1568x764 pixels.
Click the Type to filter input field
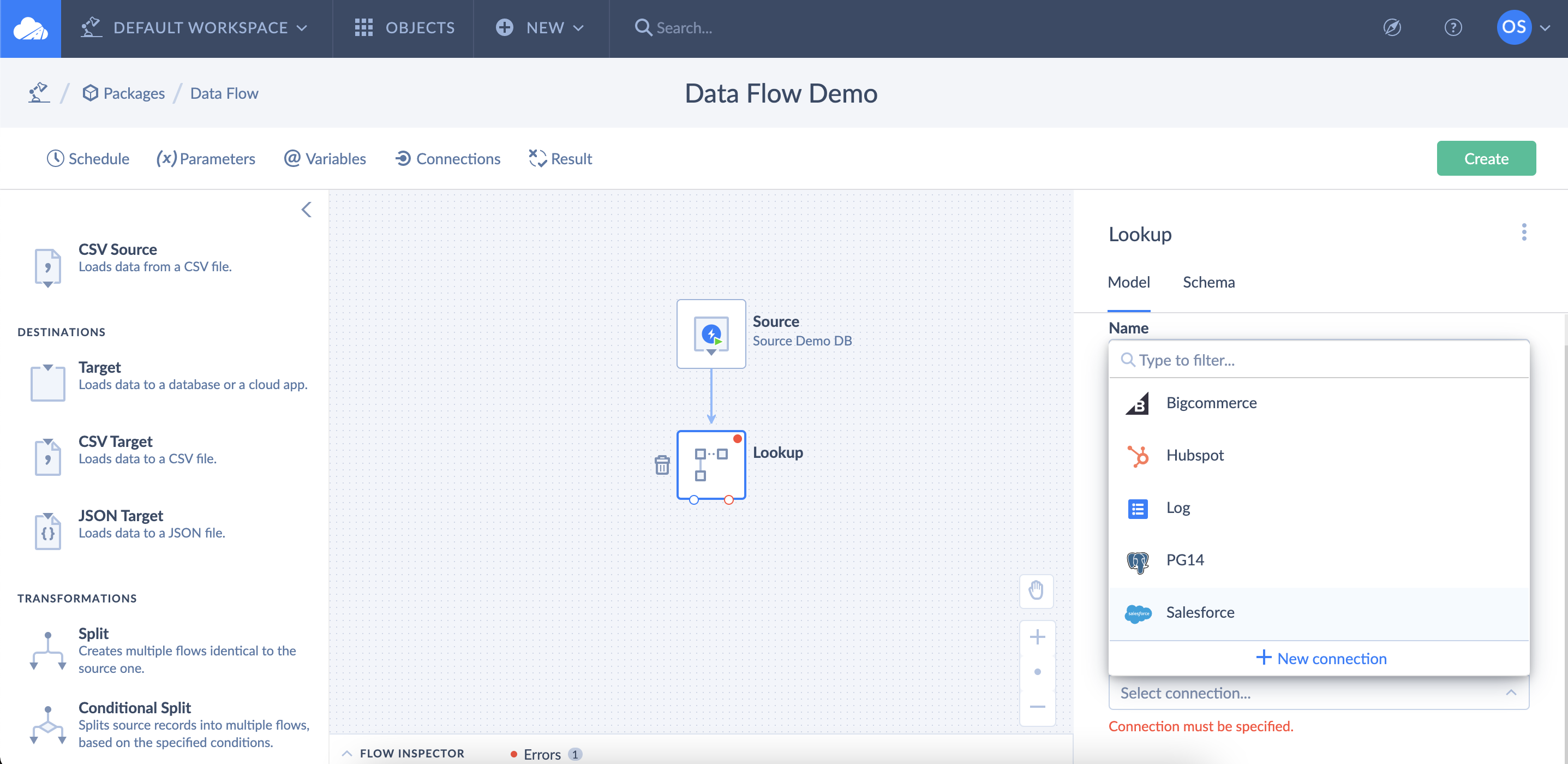[1319, 360]
